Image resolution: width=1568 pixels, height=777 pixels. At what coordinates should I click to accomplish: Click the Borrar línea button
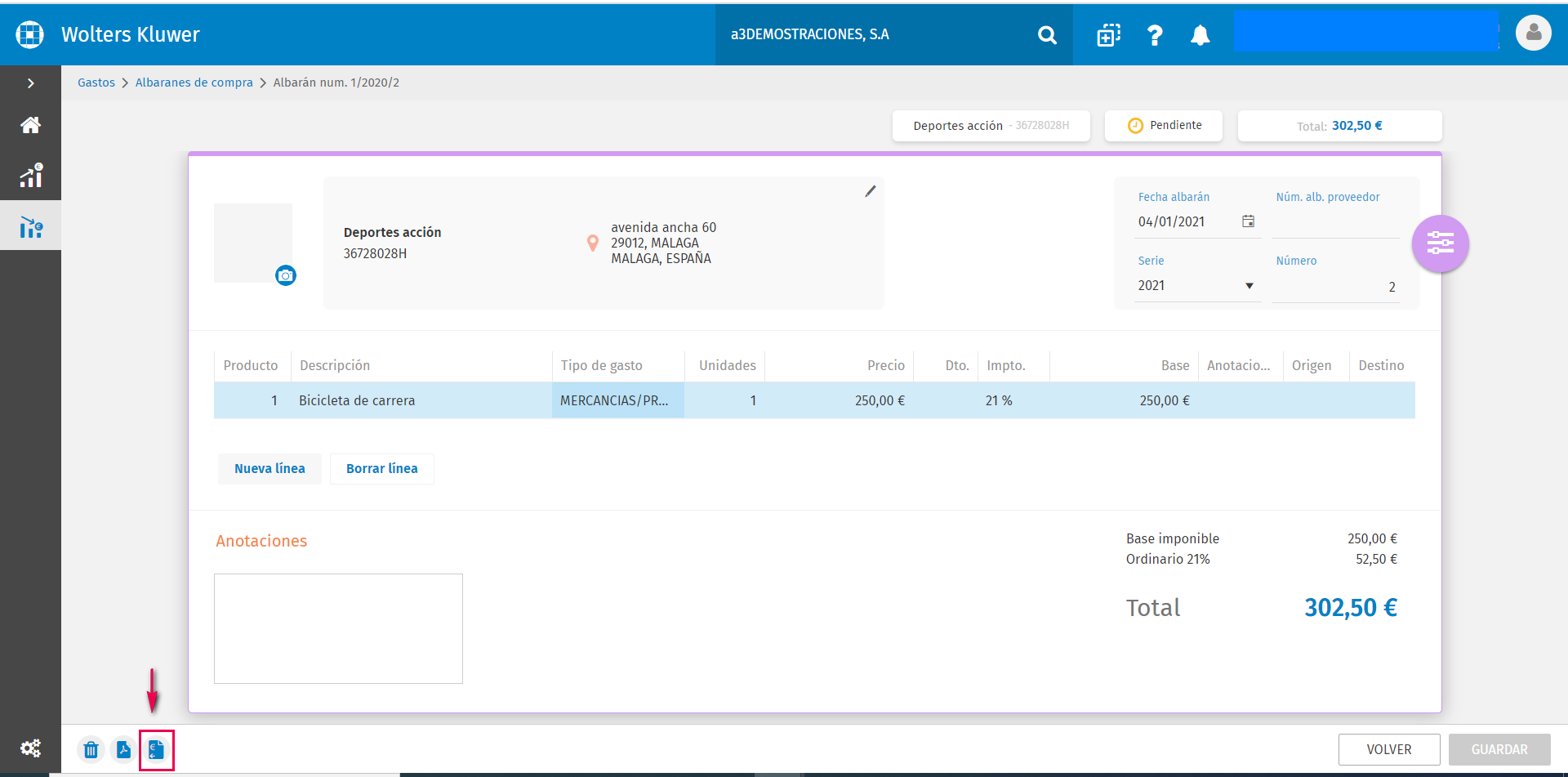[382, 469]
